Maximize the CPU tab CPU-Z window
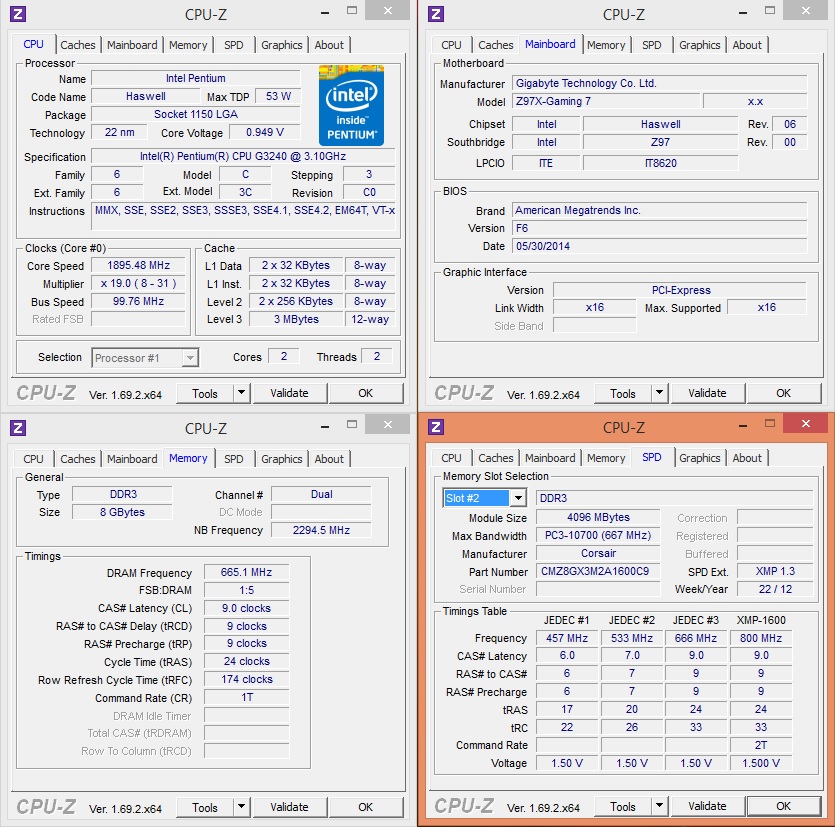 351,11
